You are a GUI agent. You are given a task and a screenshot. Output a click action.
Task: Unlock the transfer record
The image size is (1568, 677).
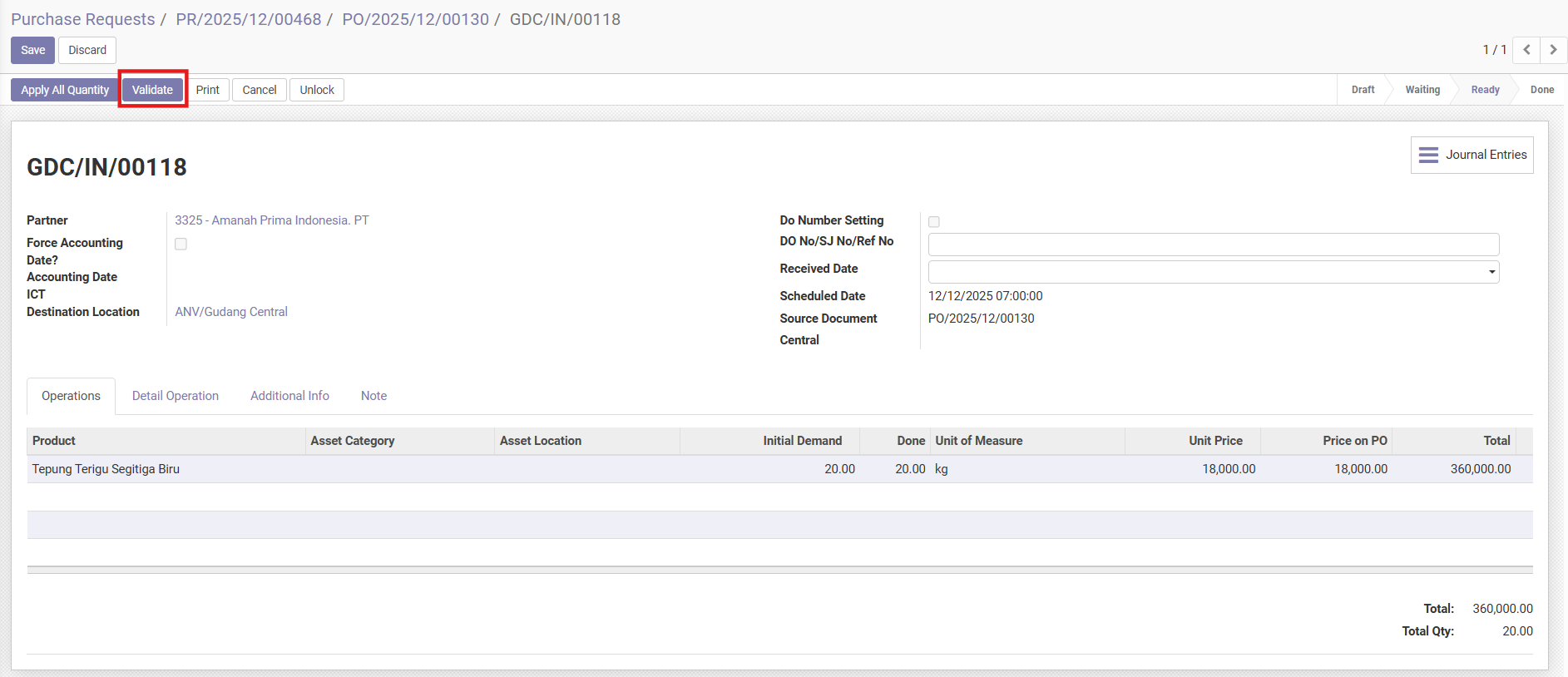coord(317,90)
